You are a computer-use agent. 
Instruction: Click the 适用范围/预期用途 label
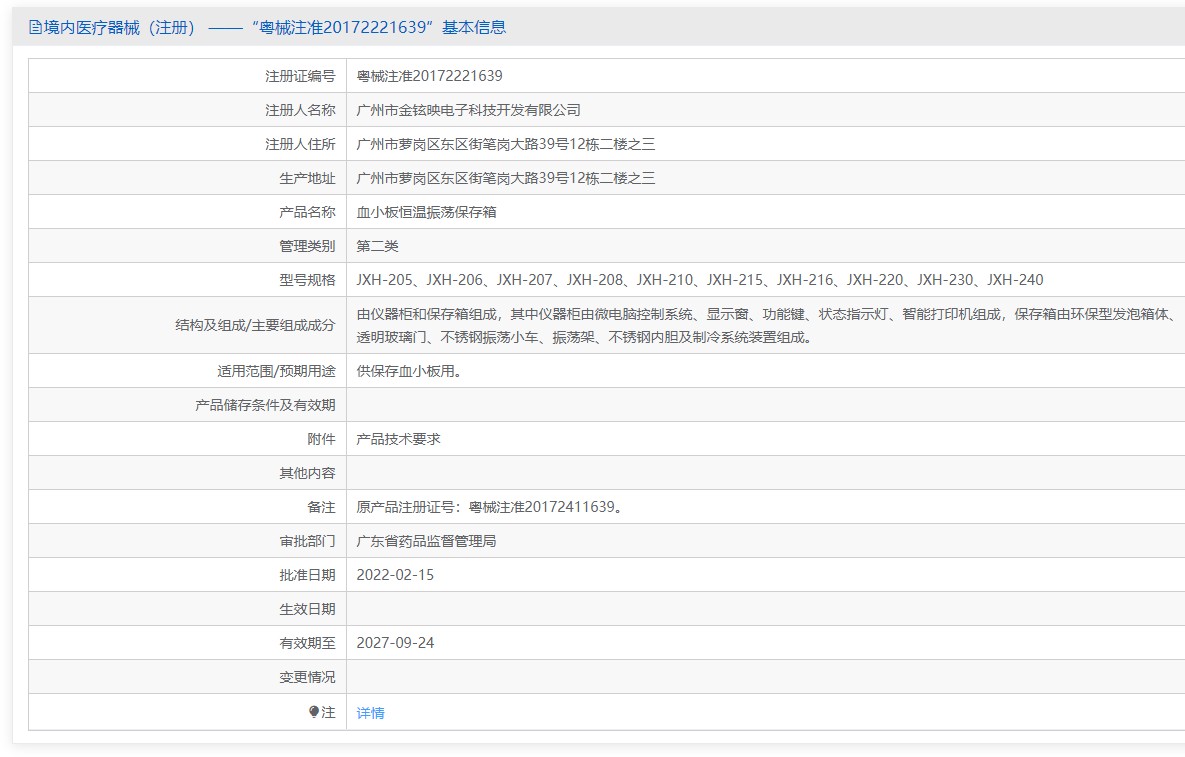(x=277, y=371)
